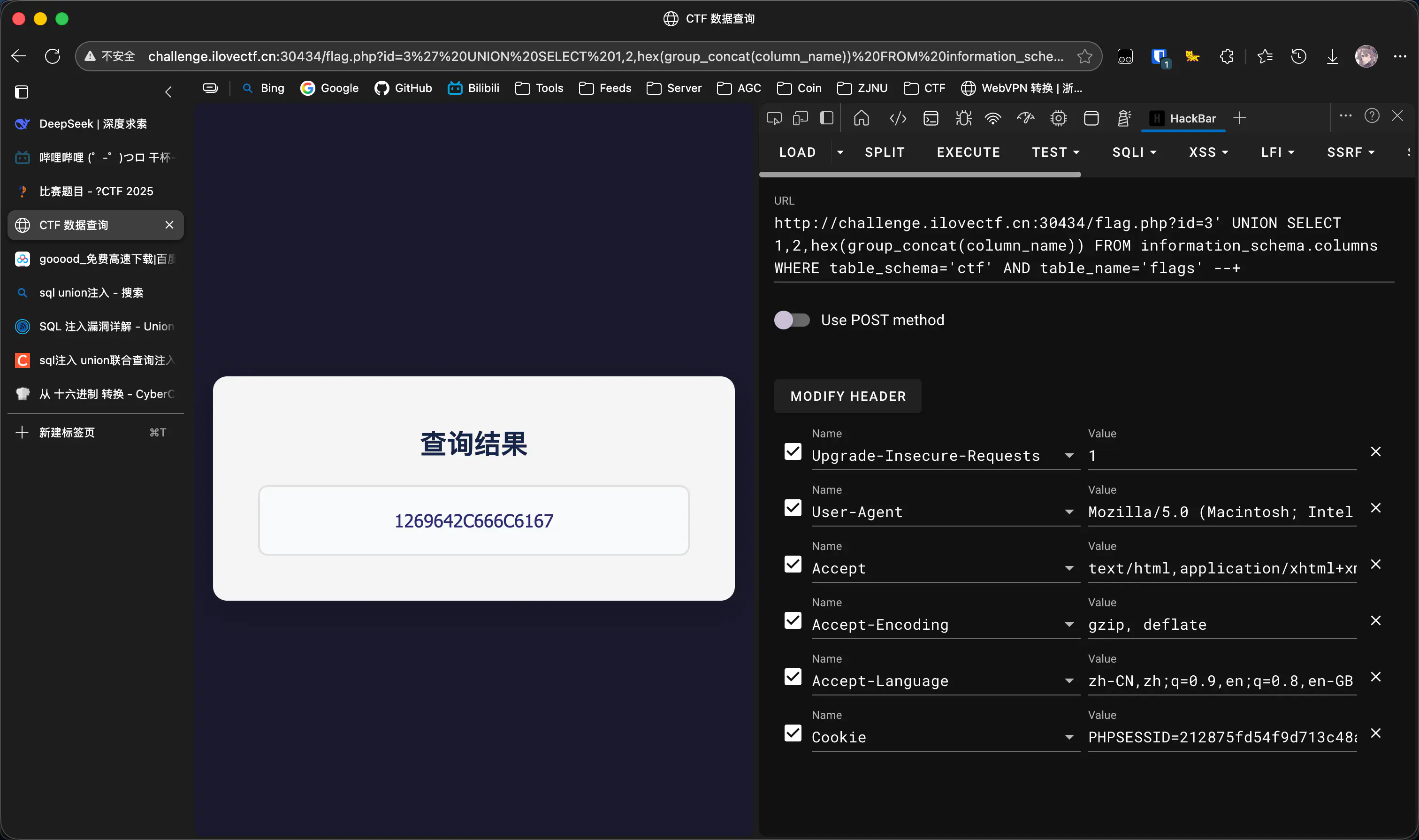Uncheck the User-Agent header checkbox

pos(793,508)
